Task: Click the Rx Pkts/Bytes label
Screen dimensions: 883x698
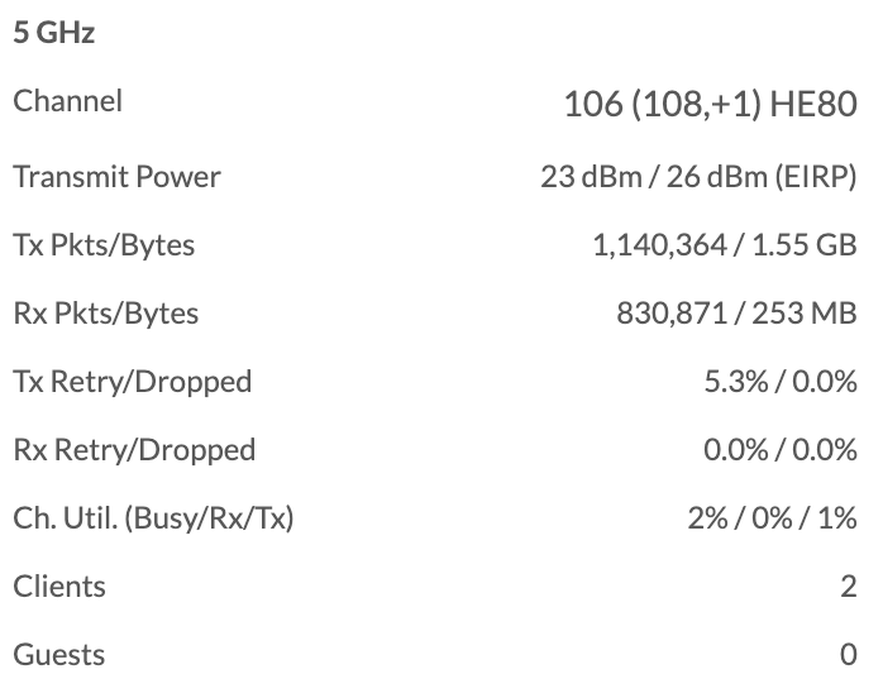Action: click(x=106, y=313)
